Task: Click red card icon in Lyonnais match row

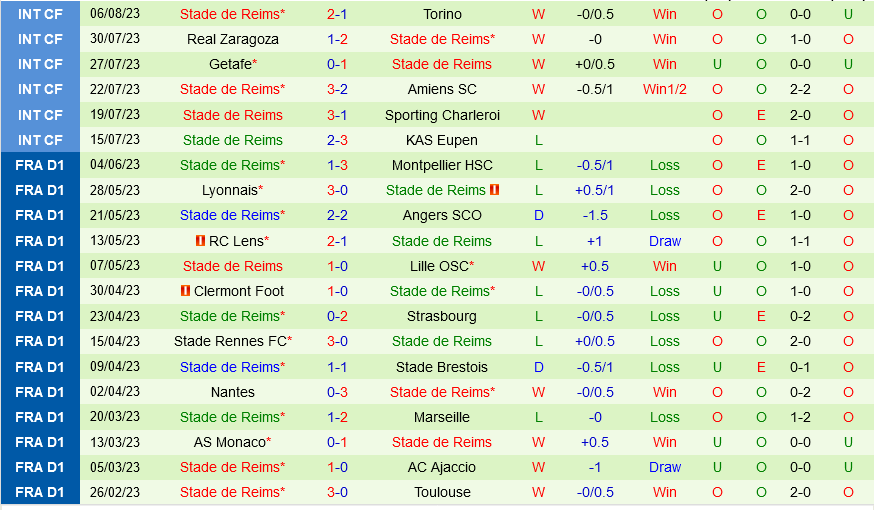Action: (494, 190)
